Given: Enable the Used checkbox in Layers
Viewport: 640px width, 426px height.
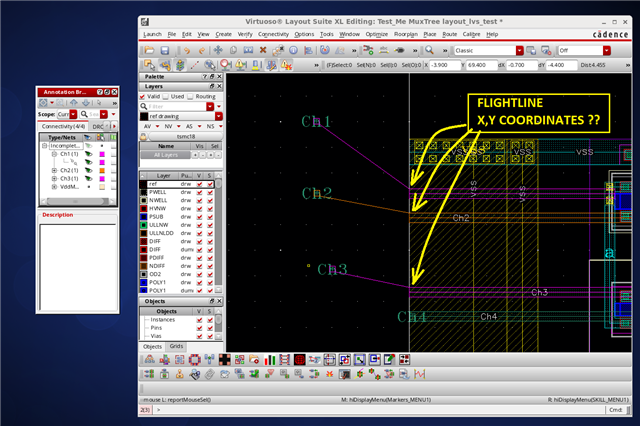Looking at the screenshot, I should click(166, 97).
